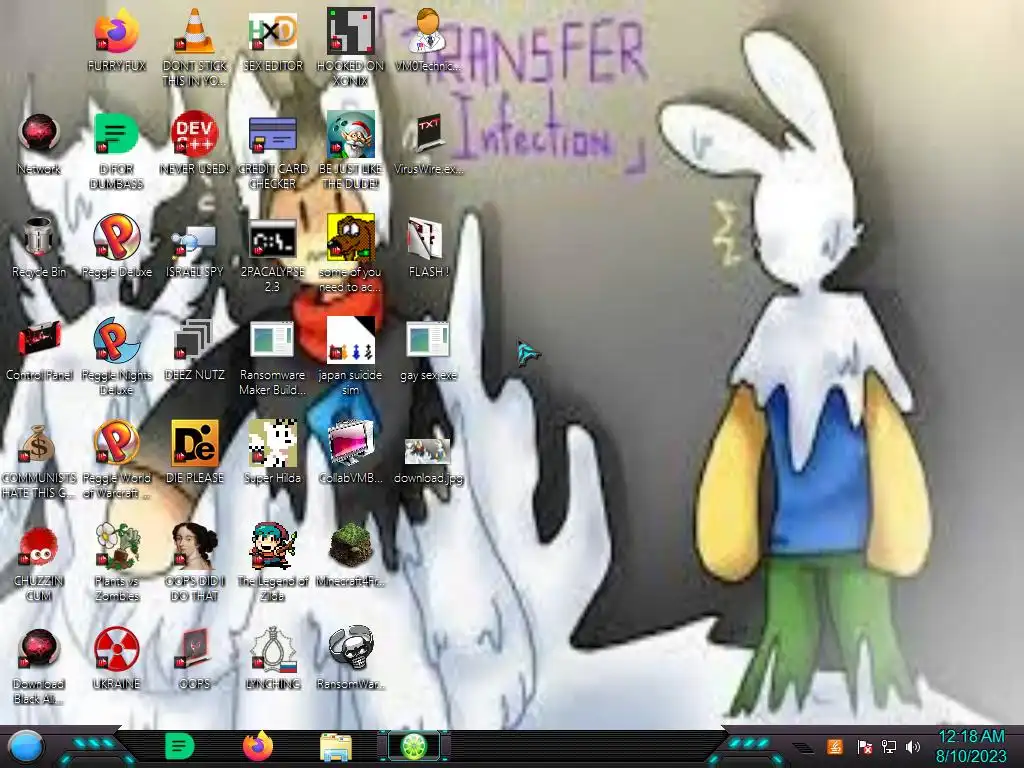
Task: Open the Network desktop icon
Action: pyautogui.click(x=39, y=134)
